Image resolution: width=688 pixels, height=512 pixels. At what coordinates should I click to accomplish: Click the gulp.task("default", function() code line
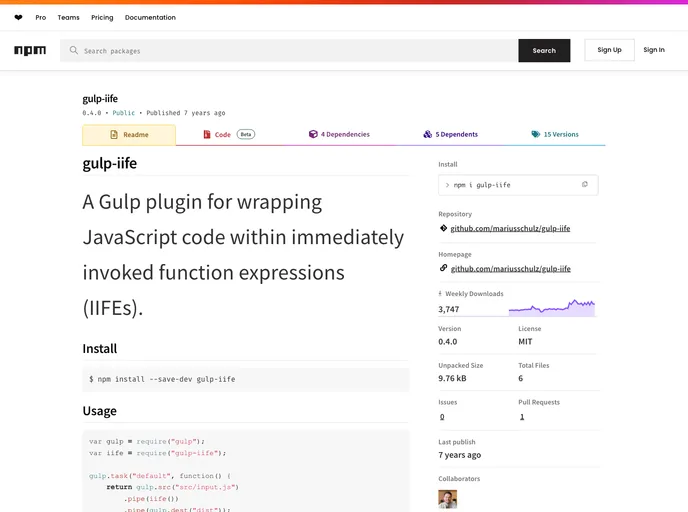(x=160, y=476)
